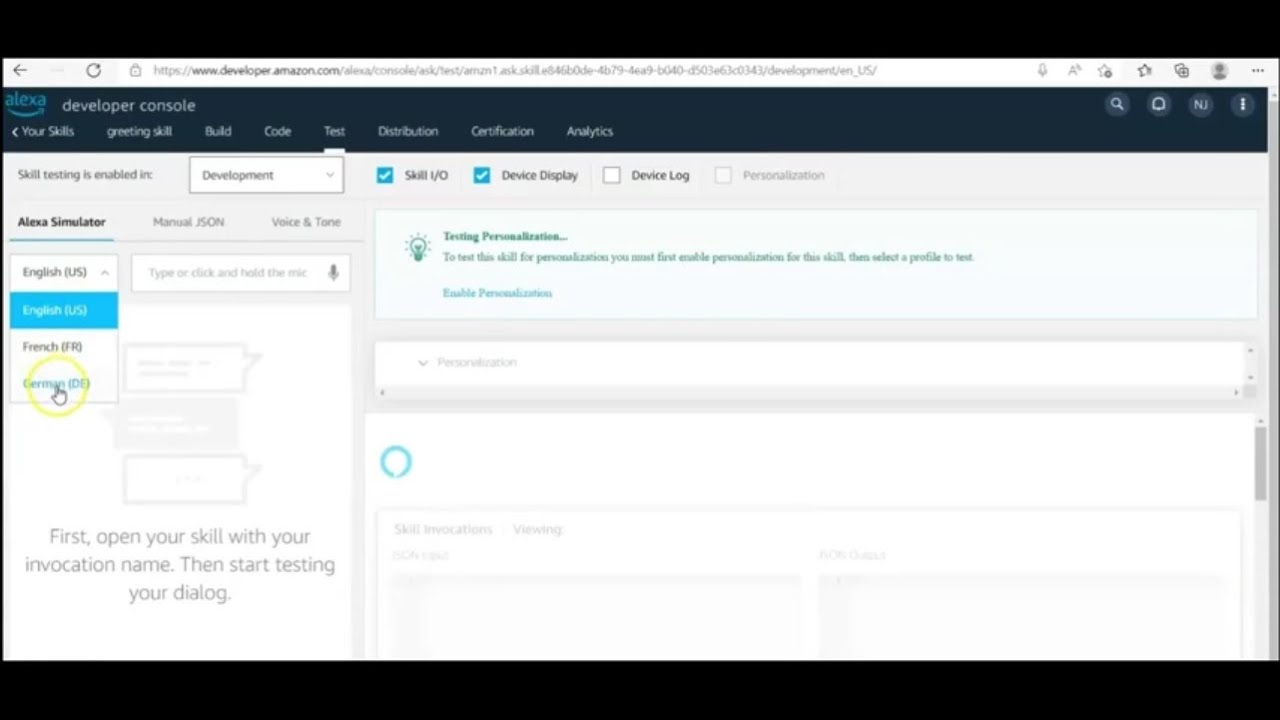Select Alexa Simulator tab

click(x=61, y=222)
